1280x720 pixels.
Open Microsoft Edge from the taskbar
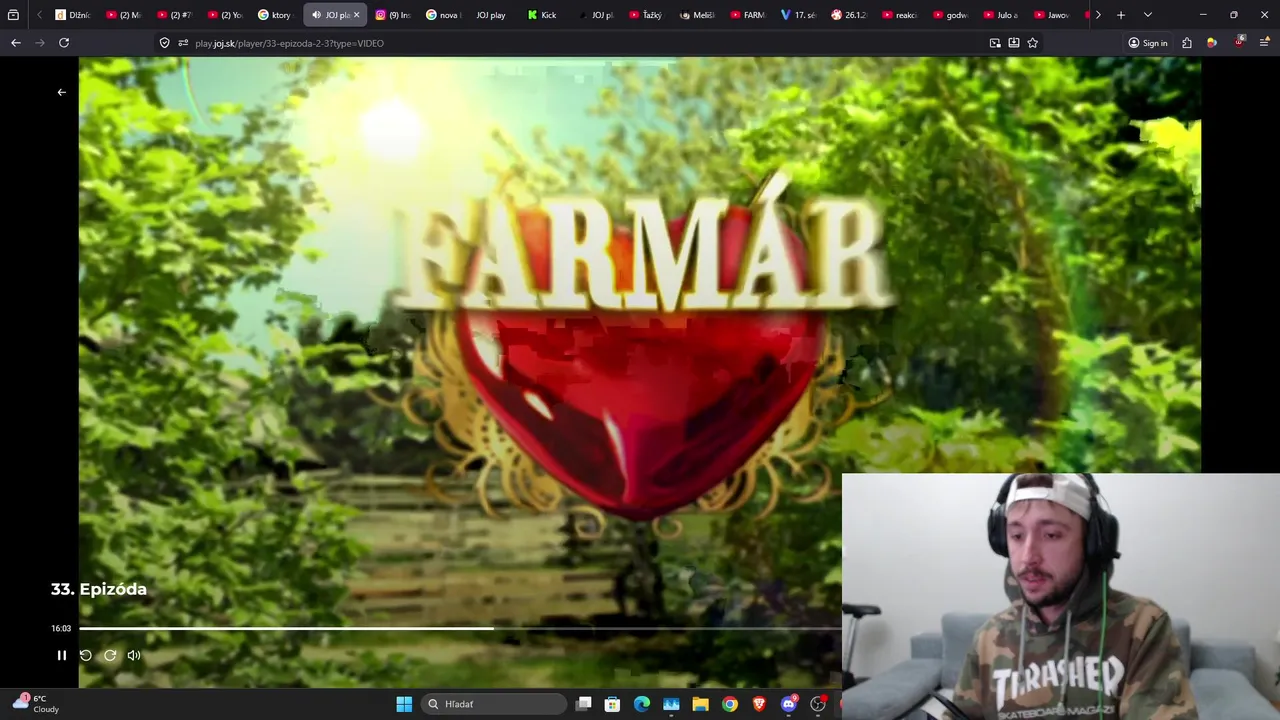(642, 704)
